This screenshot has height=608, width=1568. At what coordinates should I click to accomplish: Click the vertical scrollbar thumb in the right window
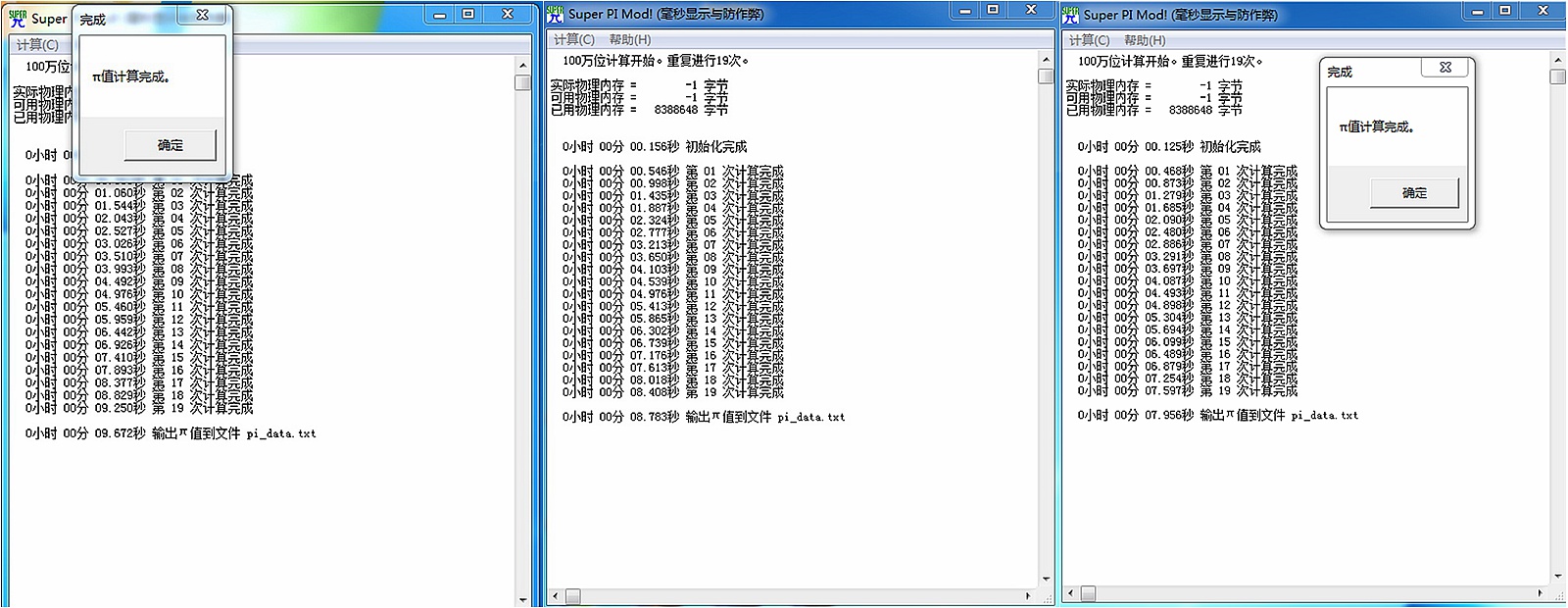coord(1557,76)
